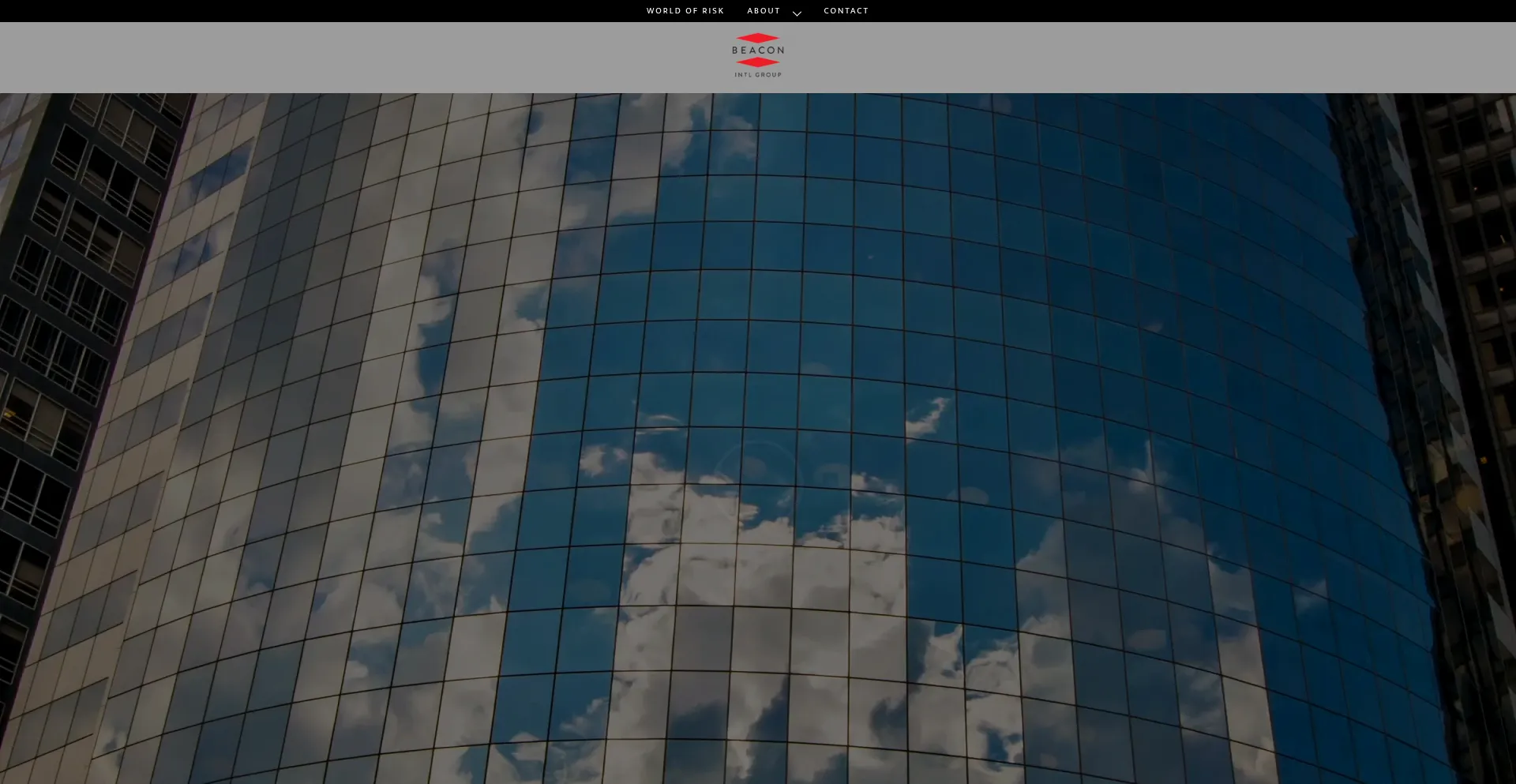This screenshot has width=1516, height=784.
Task: Click the BEACON wordmark in the logo
Action: pyautogui.click(x=758, y=51)
